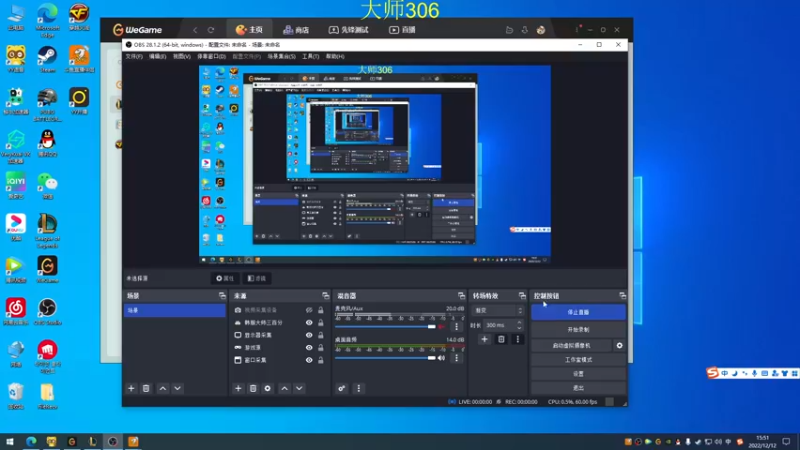This screenshot has width=800, height=450.
Task: Unmute the 麦克风/Aux mixer channel
Action: [x=442, y=327]
